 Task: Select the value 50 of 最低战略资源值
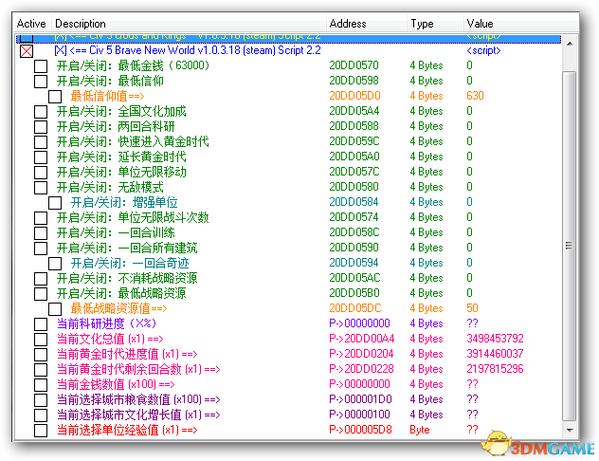[472, 308]
